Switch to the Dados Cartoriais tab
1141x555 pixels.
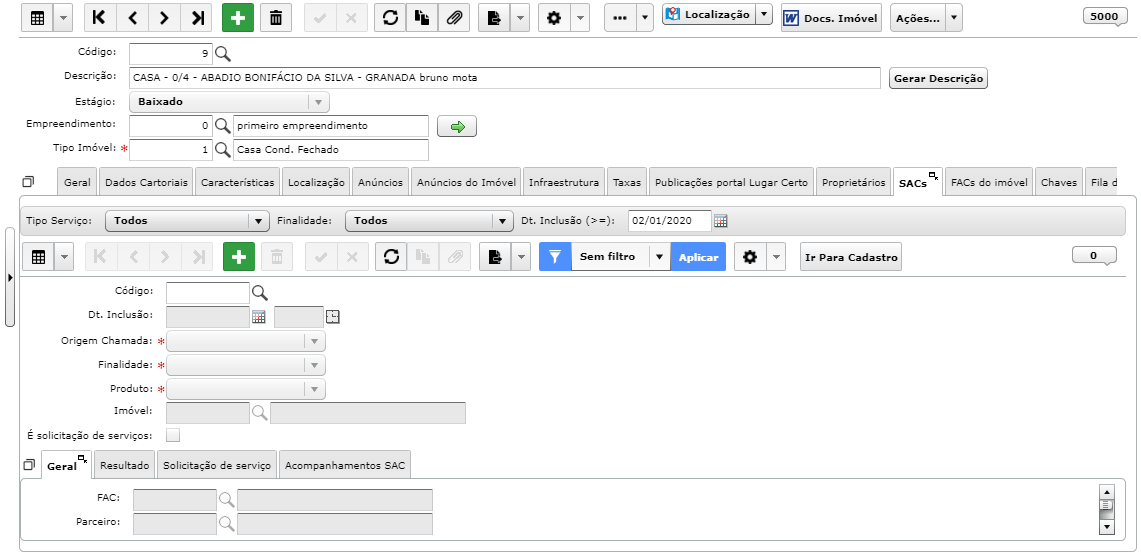pyautogui.click(x=147, y=183)
